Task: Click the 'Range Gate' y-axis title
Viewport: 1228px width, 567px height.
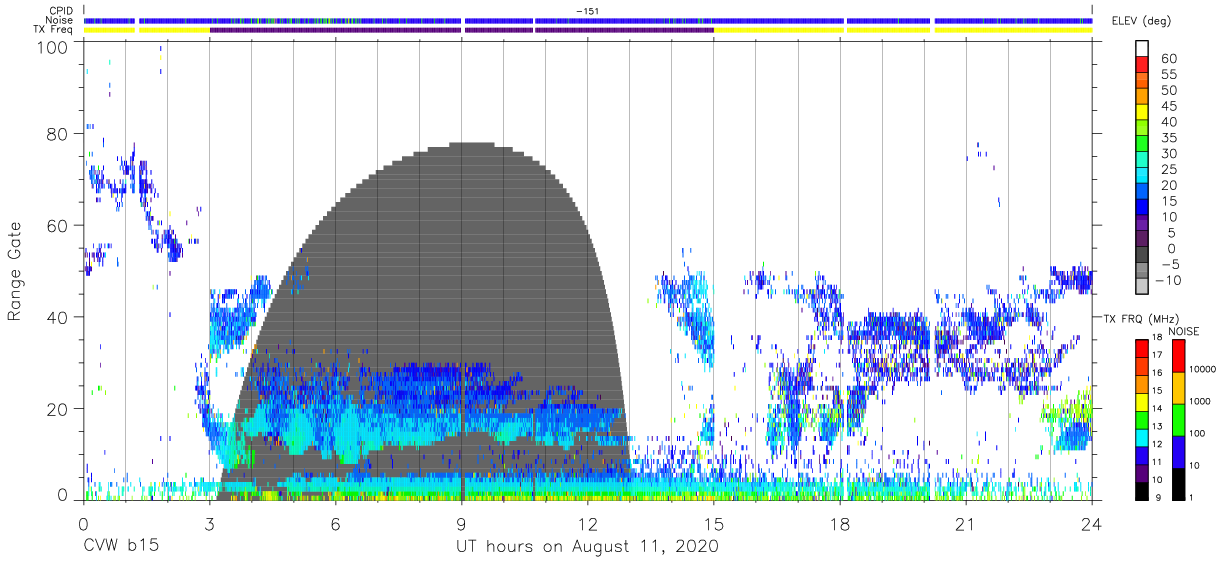Action: pos(15,271)
